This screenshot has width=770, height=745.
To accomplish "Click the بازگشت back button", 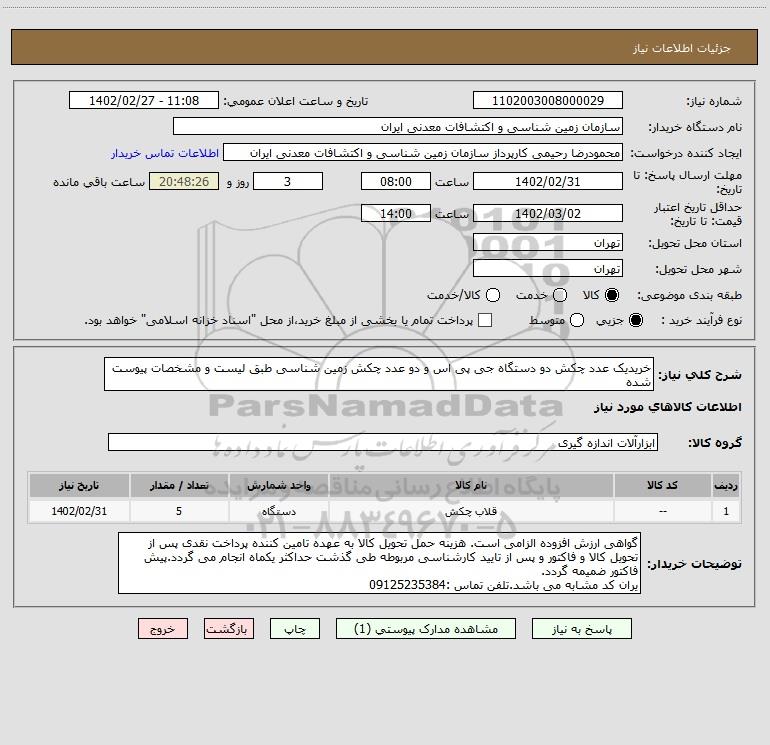I will [229, 629].
